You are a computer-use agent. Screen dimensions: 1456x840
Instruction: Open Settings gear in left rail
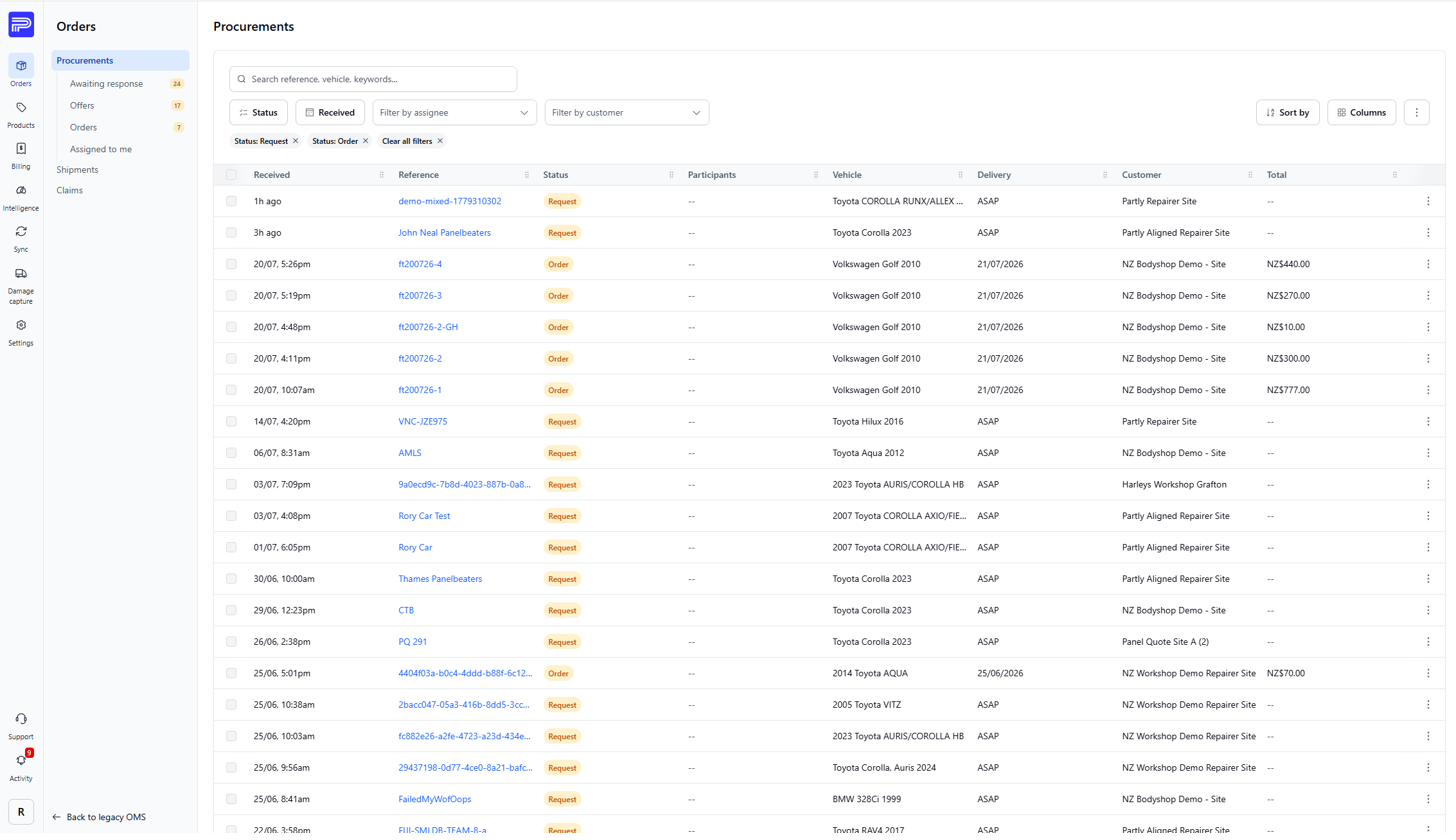(21, 332)
